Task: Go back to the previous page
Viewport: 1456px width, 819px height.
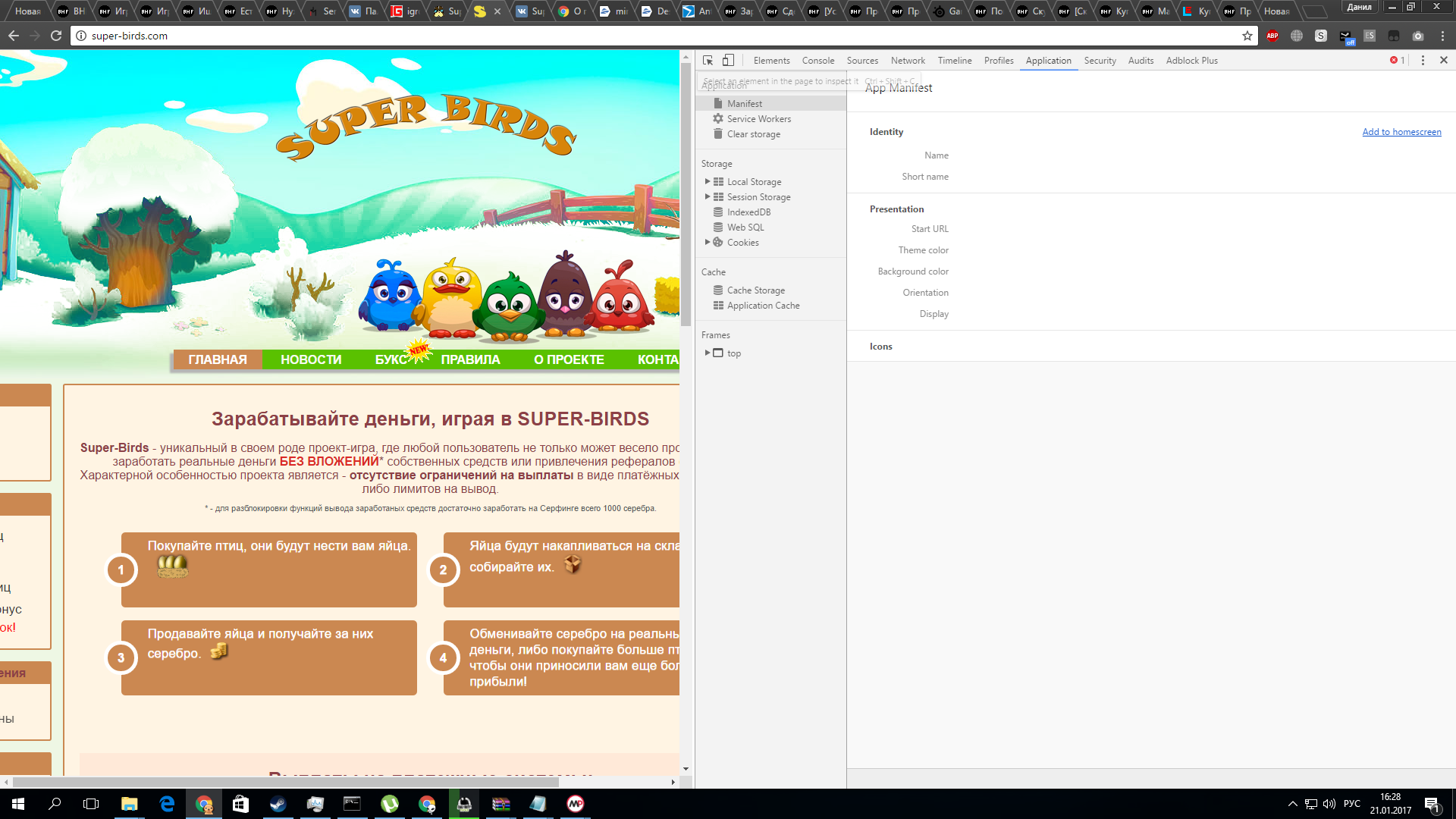Action: (x=14, y=36)
